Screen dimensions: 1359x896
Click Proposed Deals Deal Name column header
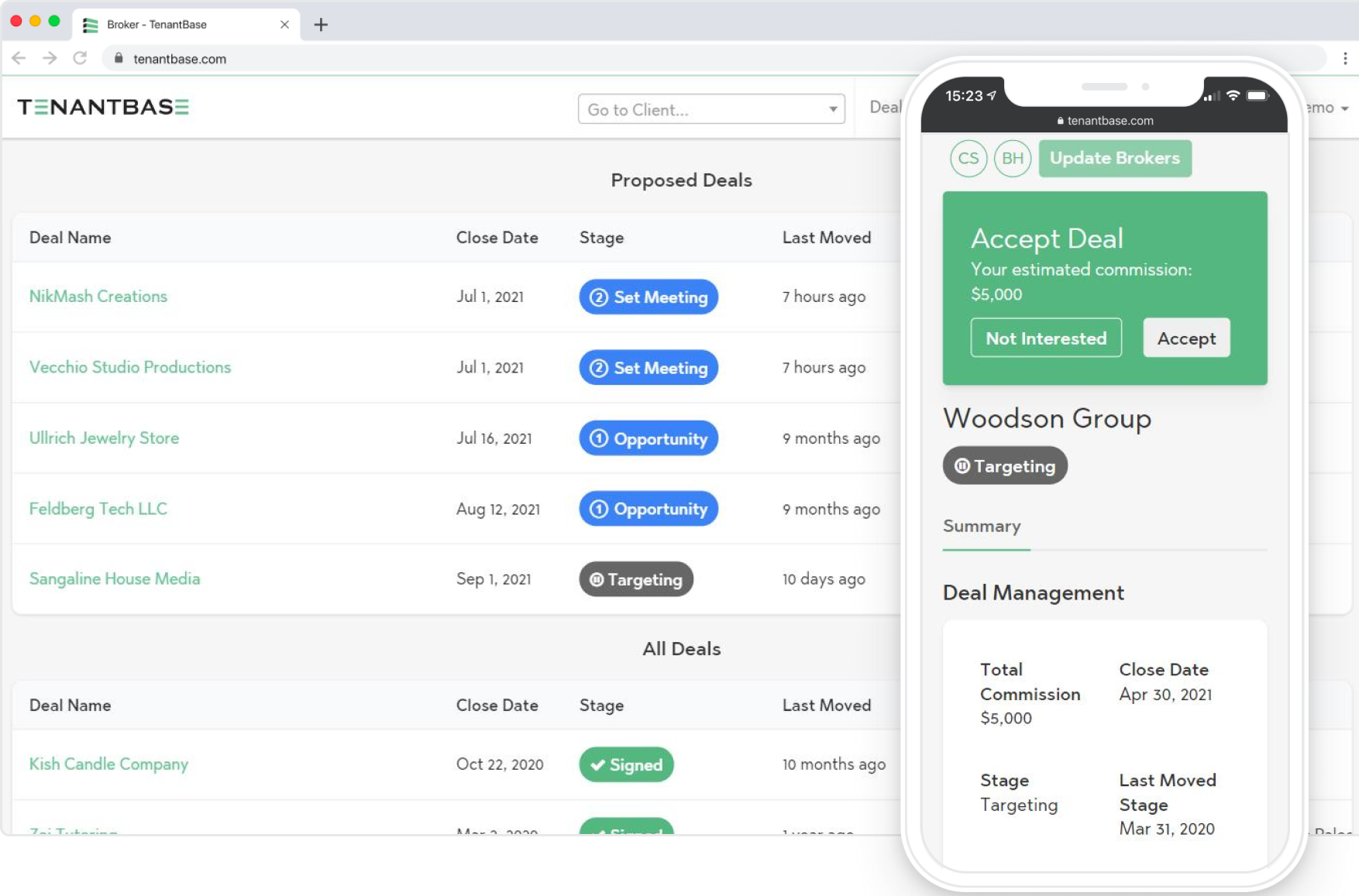70,238
